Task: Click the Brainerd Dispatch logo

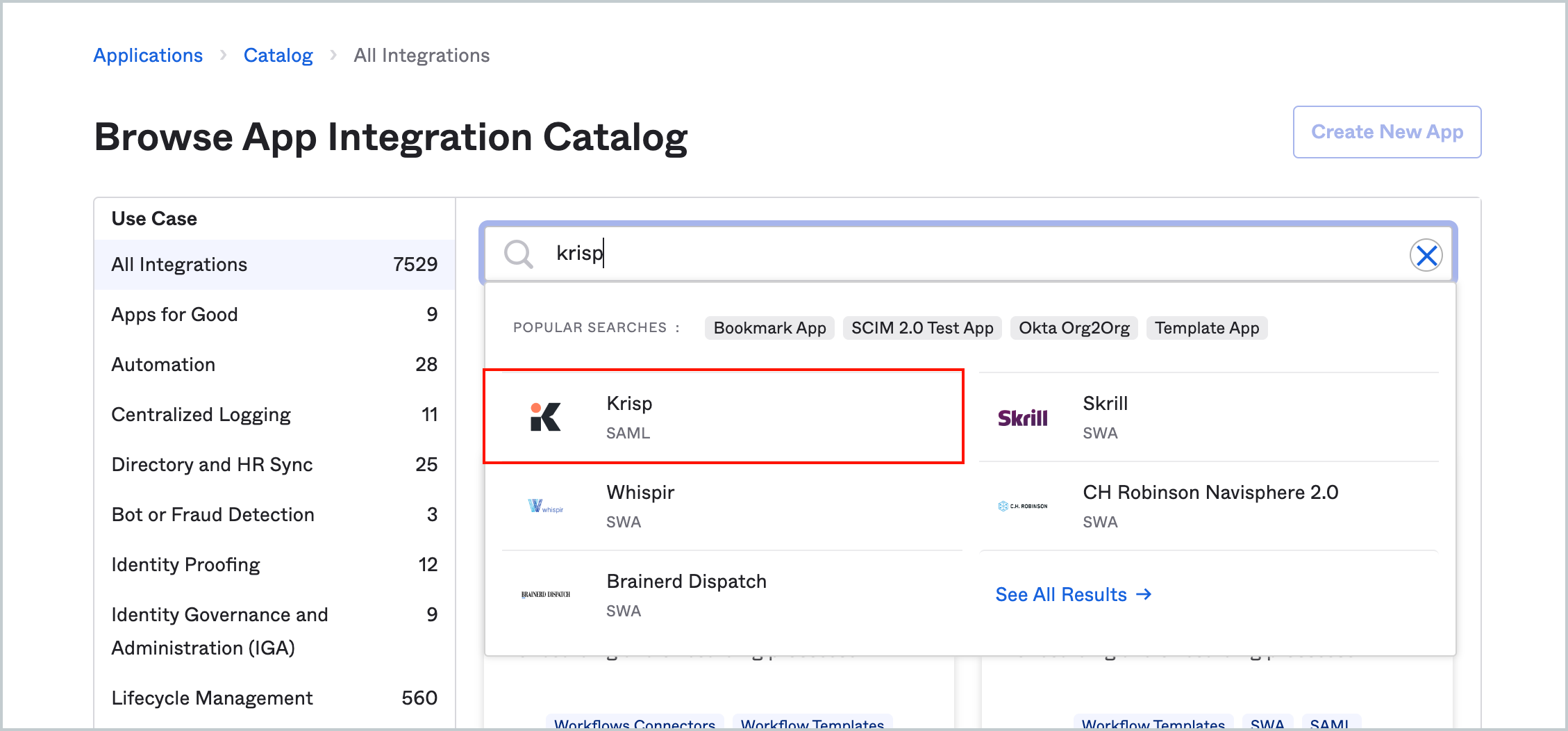Action: coord(545,595)
